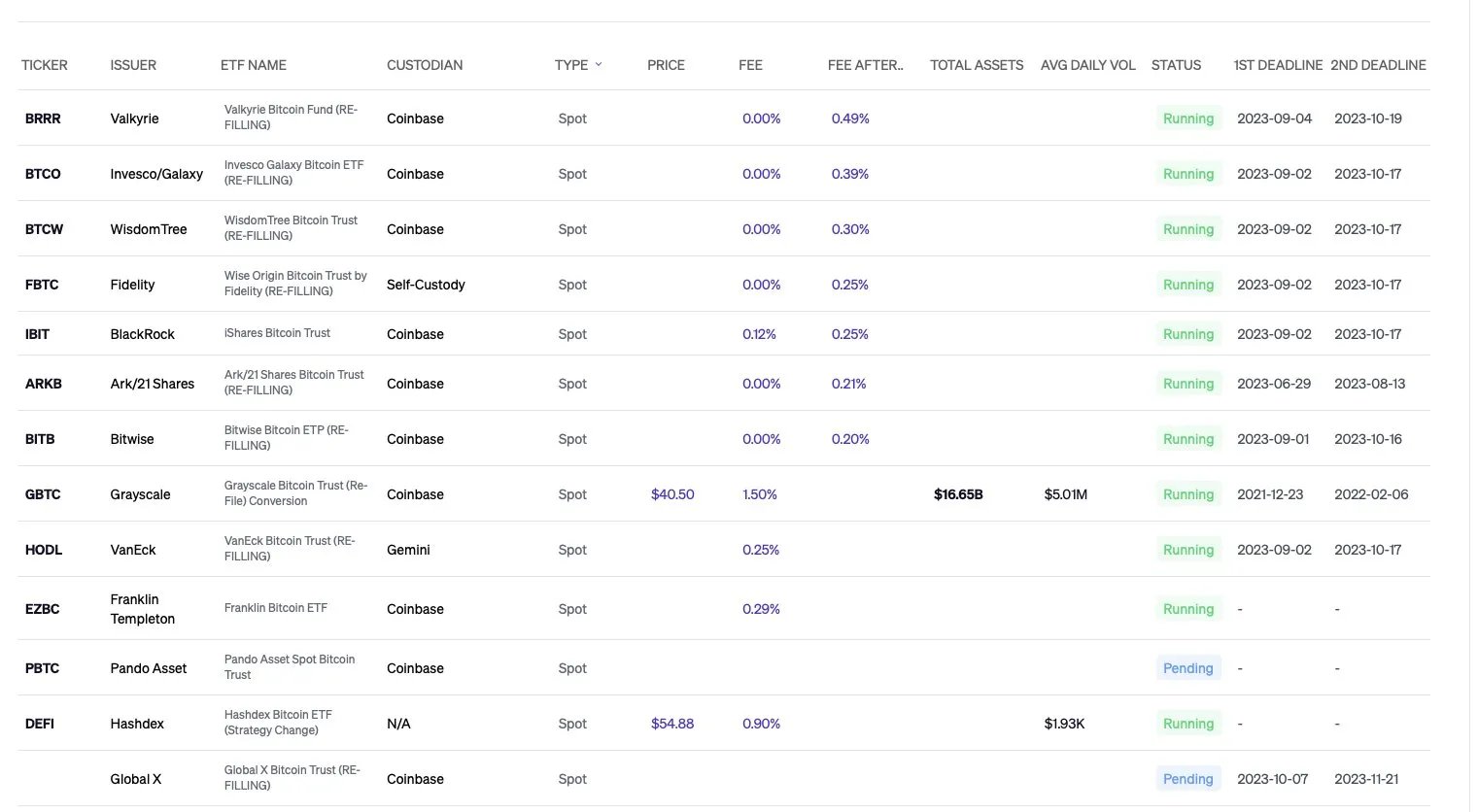Select the FEE AFTER.. column header
Image resolution: width=1478 pixels, height=812 pixels.
(865, 65)
